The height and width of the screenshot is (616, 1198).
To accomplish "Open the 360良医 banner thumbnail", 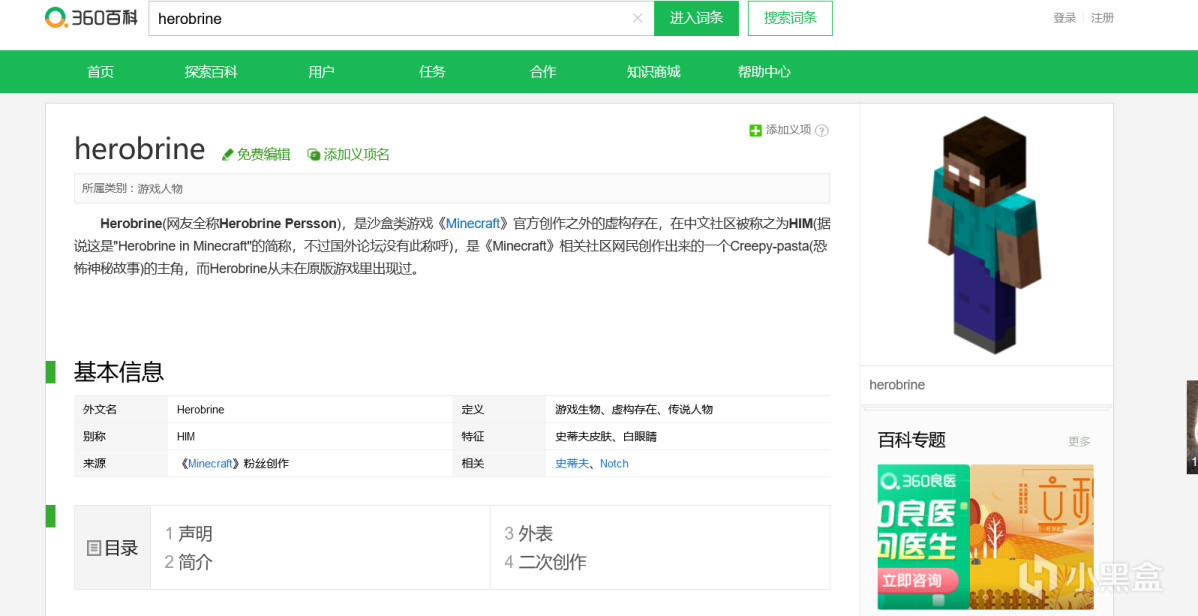I will coord(924,537).
